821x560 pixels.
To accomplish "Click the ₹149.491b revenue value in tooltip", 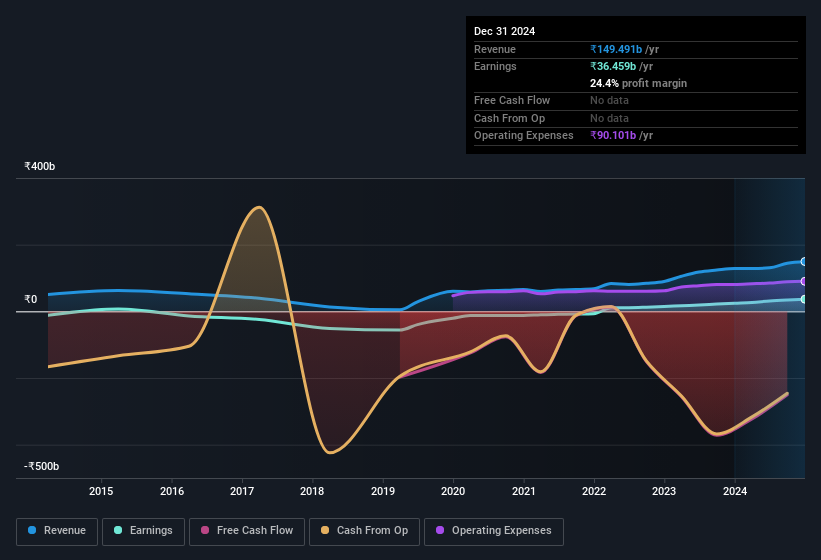I will [x=616, y=49].
